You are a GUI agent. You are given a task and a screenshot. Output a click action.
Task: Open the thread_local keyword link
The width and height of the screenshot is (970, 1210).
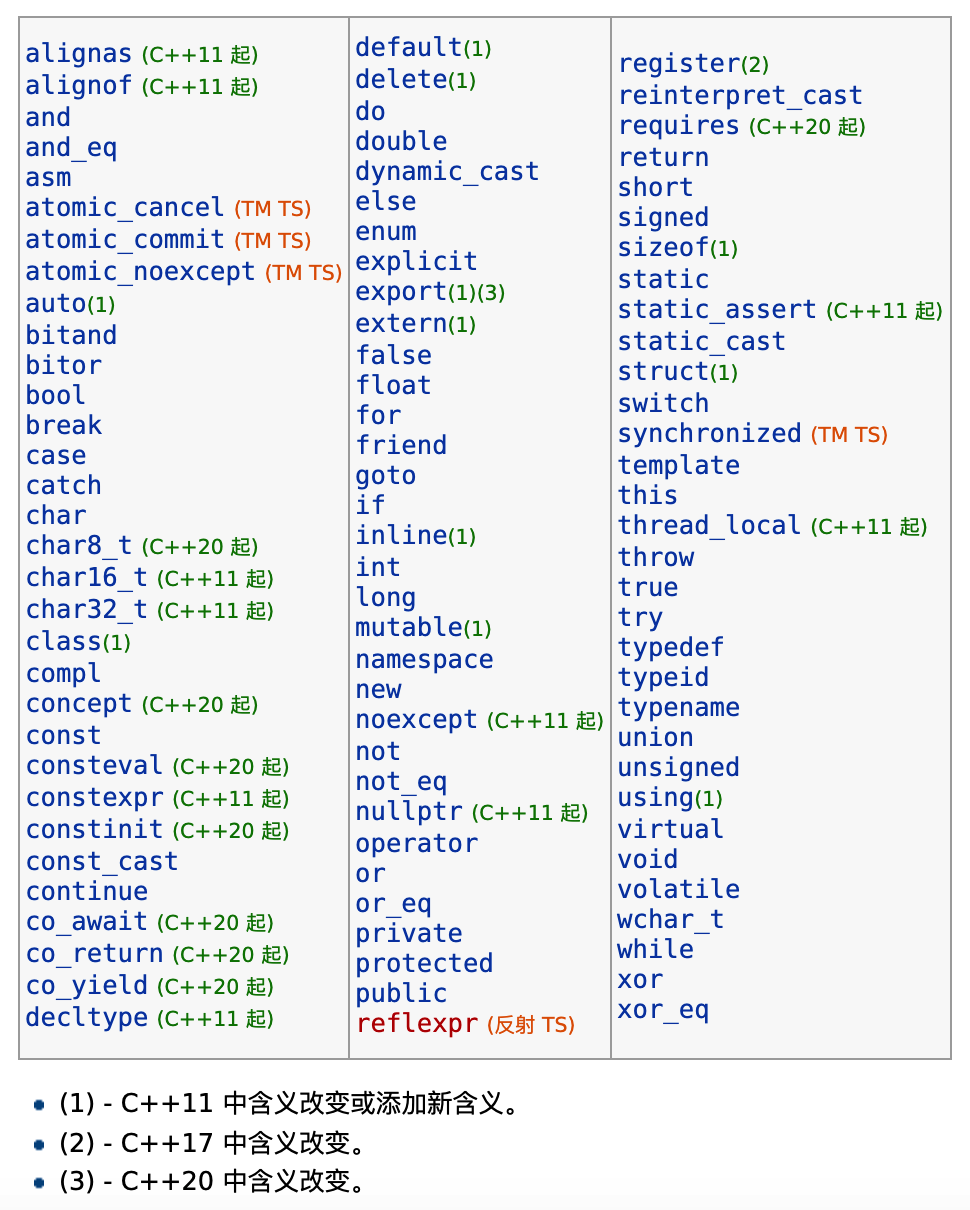(x=709, y=526)
